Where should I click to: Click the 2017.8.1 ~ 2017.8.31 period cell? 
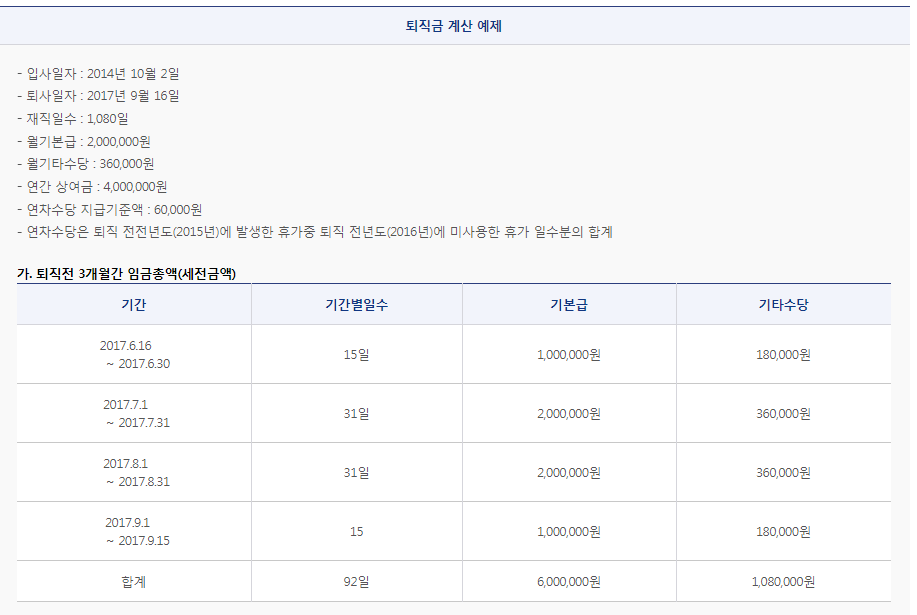coord(135,472)
